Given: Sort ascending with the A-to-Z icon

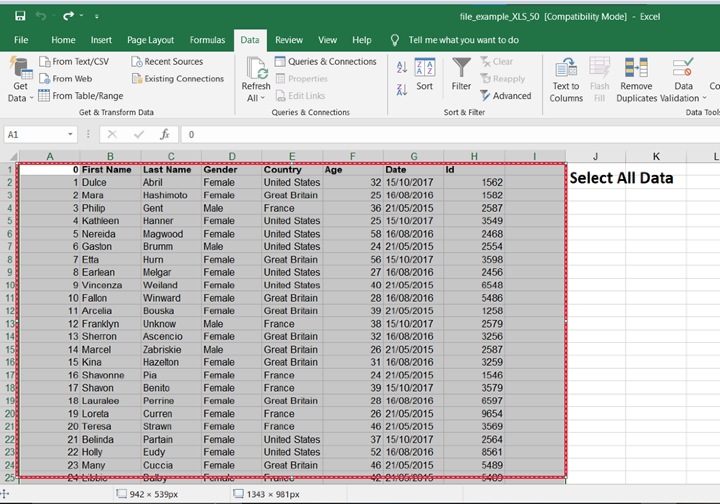Looking at the screenshot, I should 401,68.
